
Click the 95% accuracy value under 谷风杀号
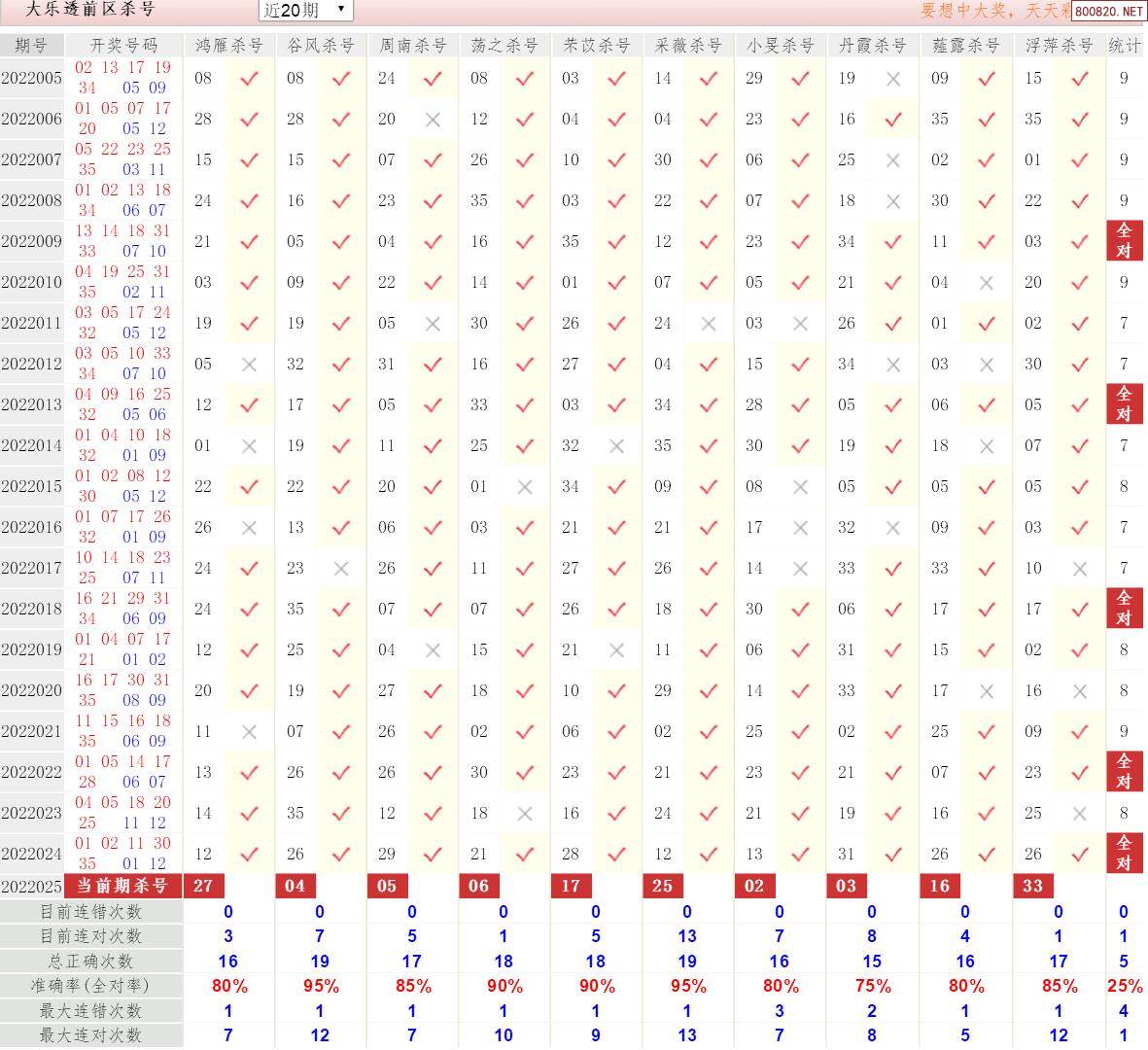(321, 986)
